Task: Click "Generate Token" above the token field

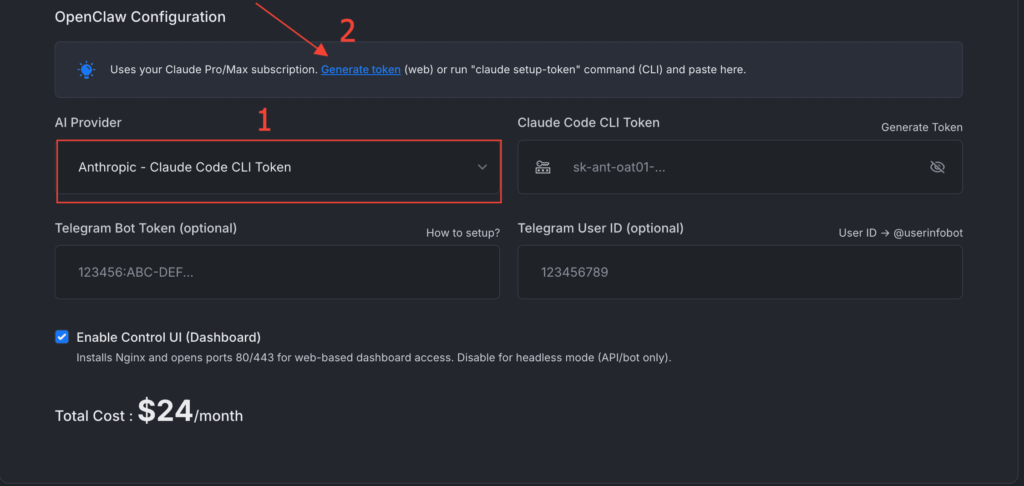Action: coord(921,127)
